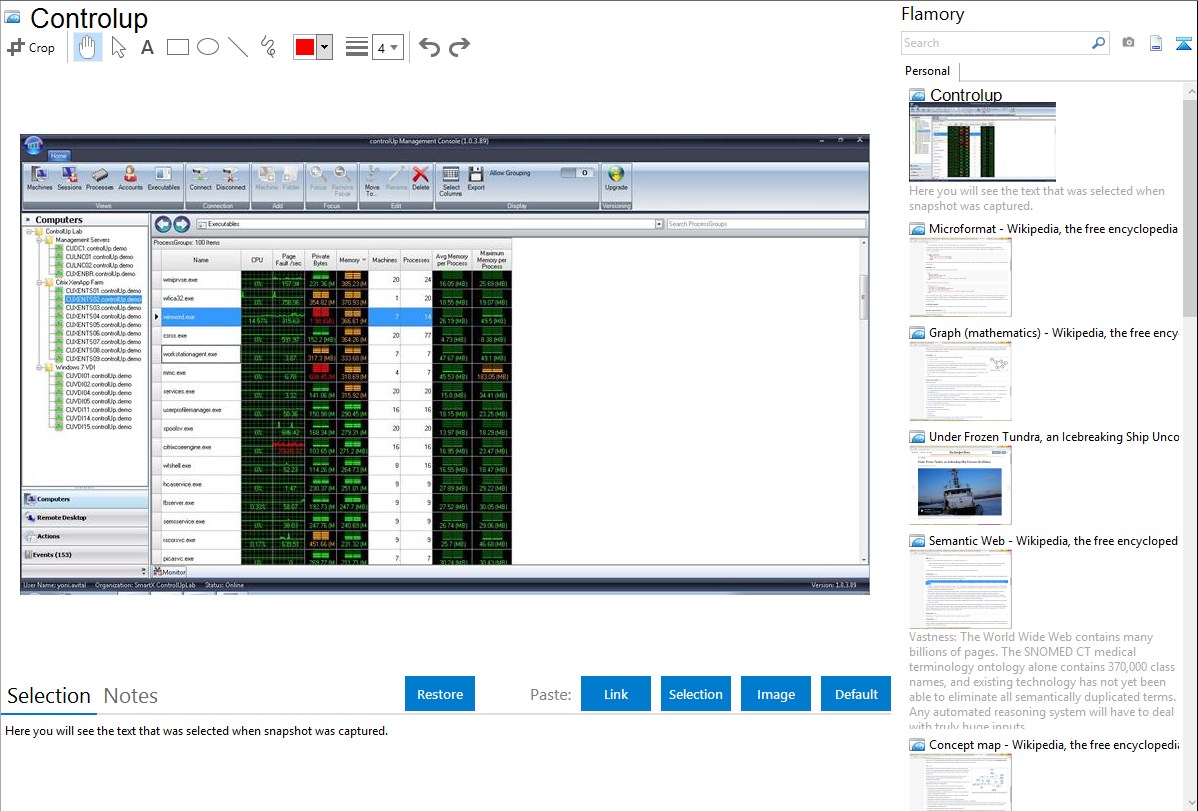
Task: Click the Restore button
Action: (440, 694)
